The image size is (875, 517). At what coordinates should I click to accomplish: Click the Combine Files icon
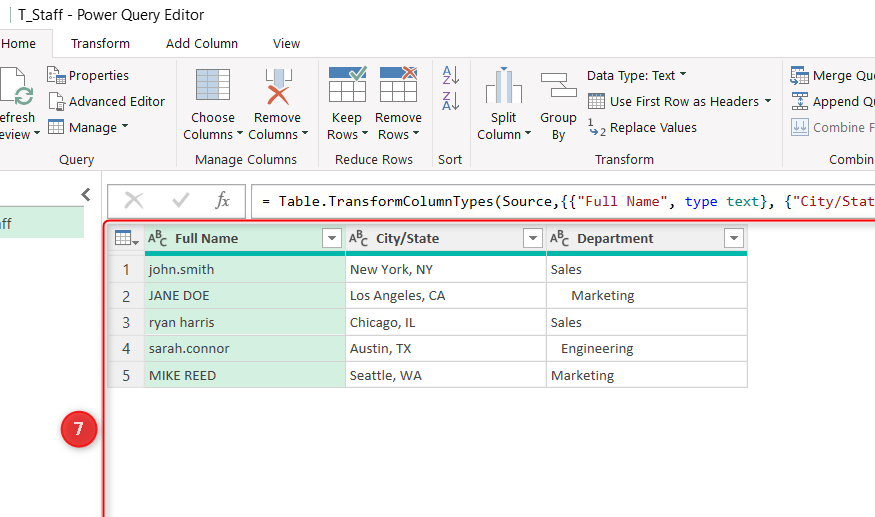coord(799,127)
